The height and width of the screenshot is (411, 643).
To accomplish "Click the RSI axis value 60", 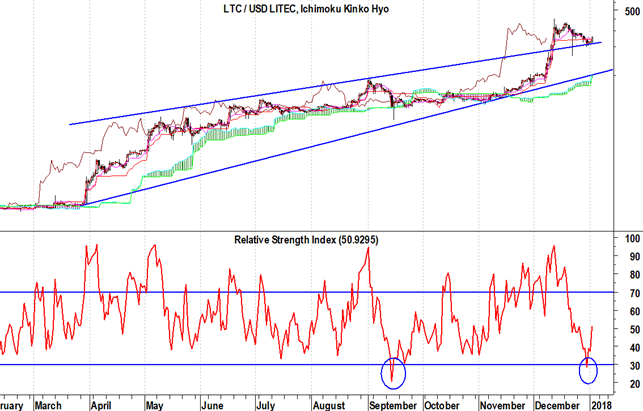I will pos(634,311).
